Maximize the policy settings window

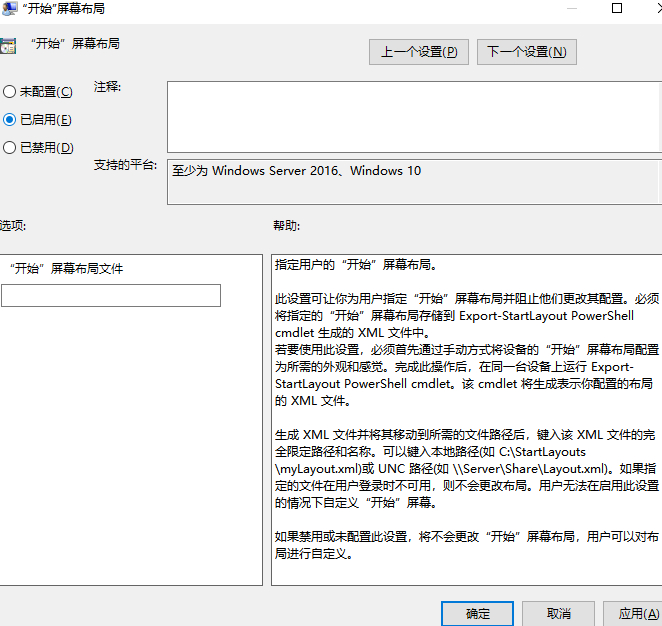[617, 9]
